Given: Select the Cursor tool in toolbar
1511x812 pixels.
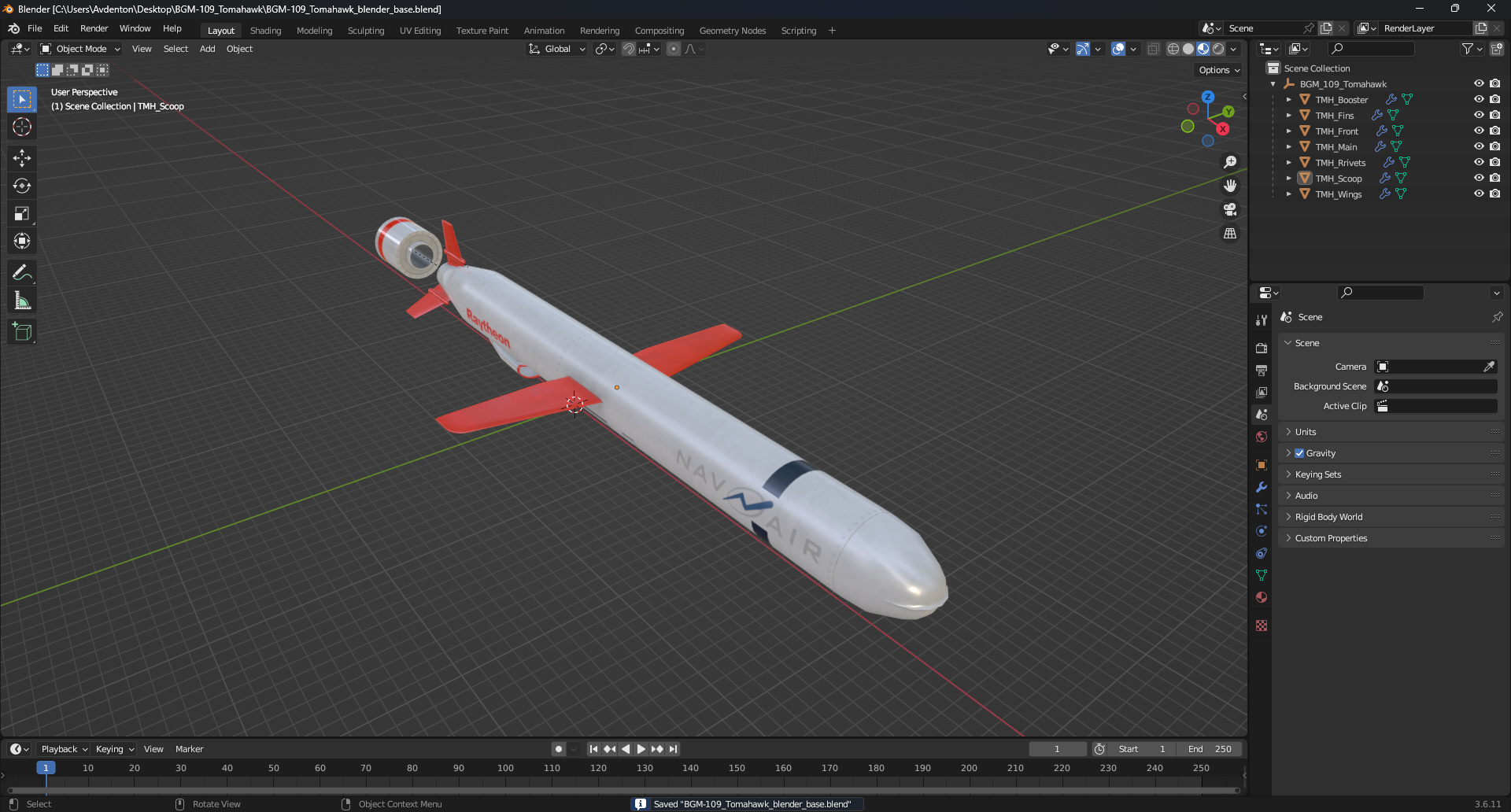Looking at the screenshot, I should point(22,127).
